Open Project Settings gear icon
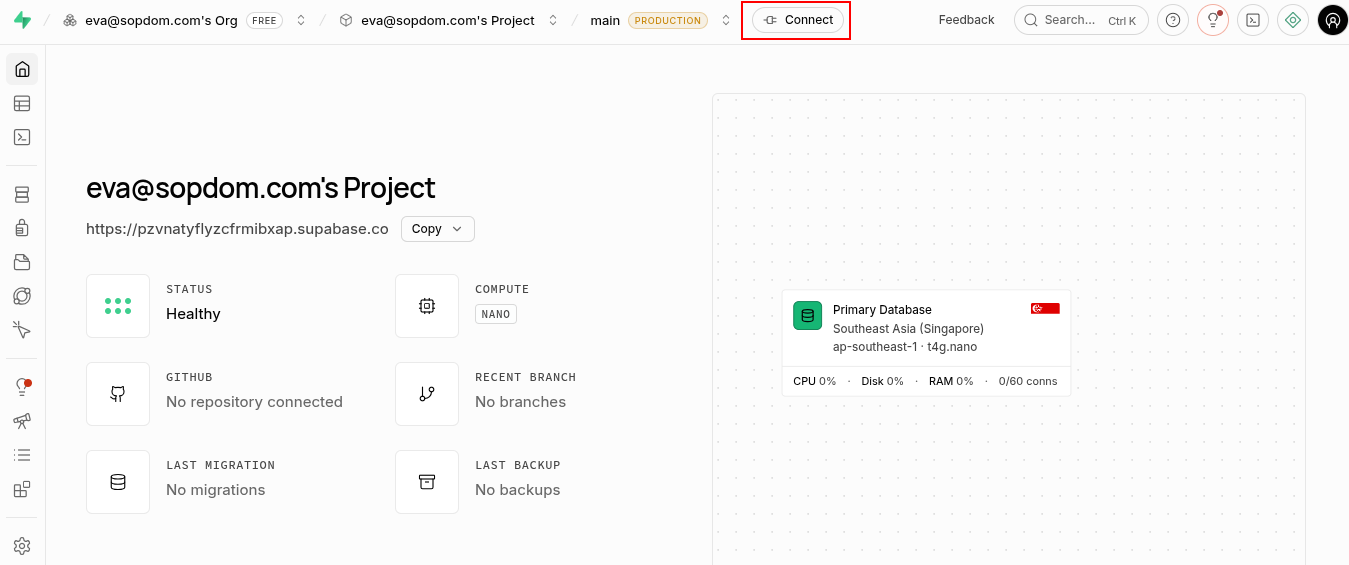The image size is (1349, 565). coord(22,546)
